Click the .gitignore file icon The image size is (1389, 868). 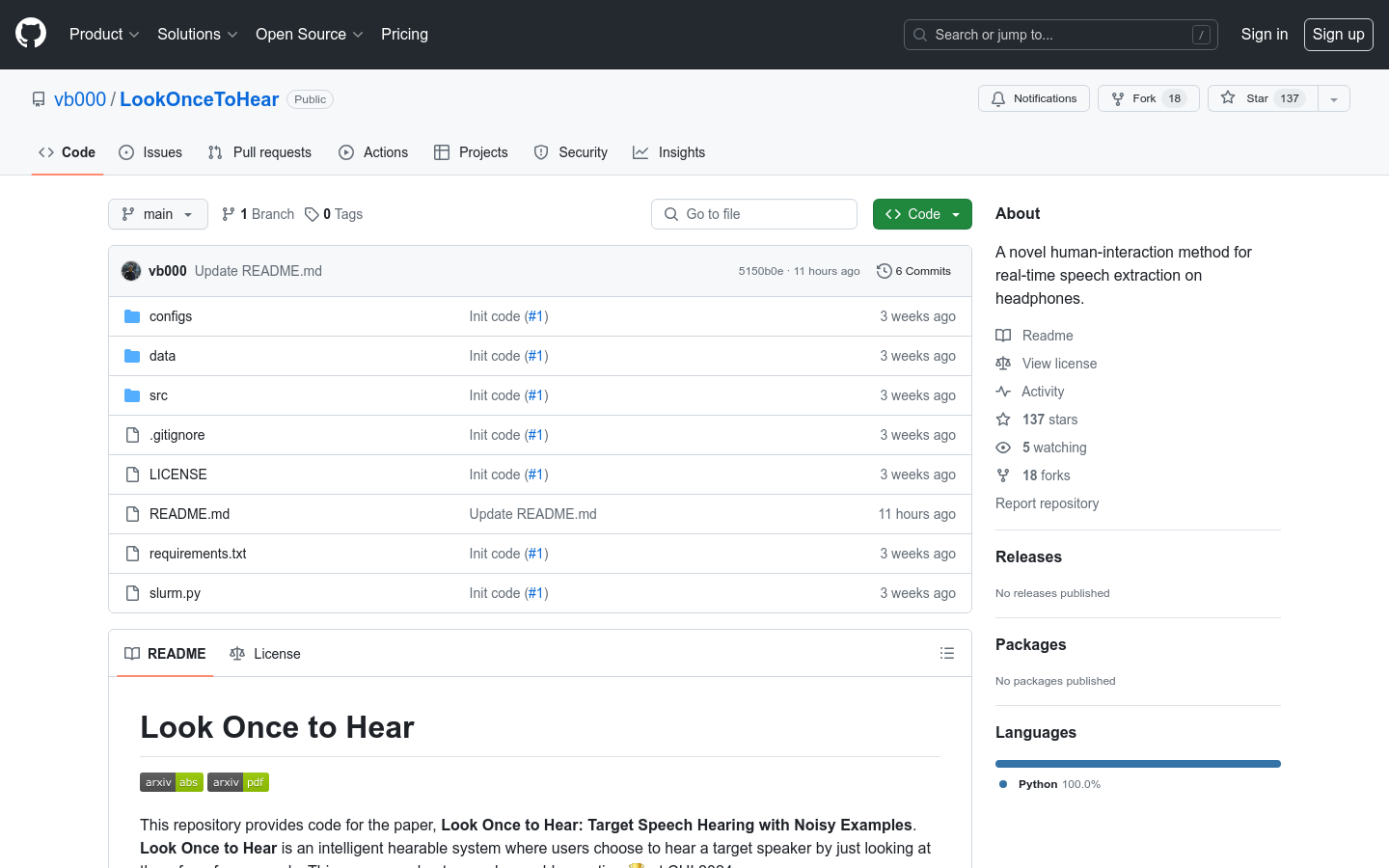coord(133,435)
